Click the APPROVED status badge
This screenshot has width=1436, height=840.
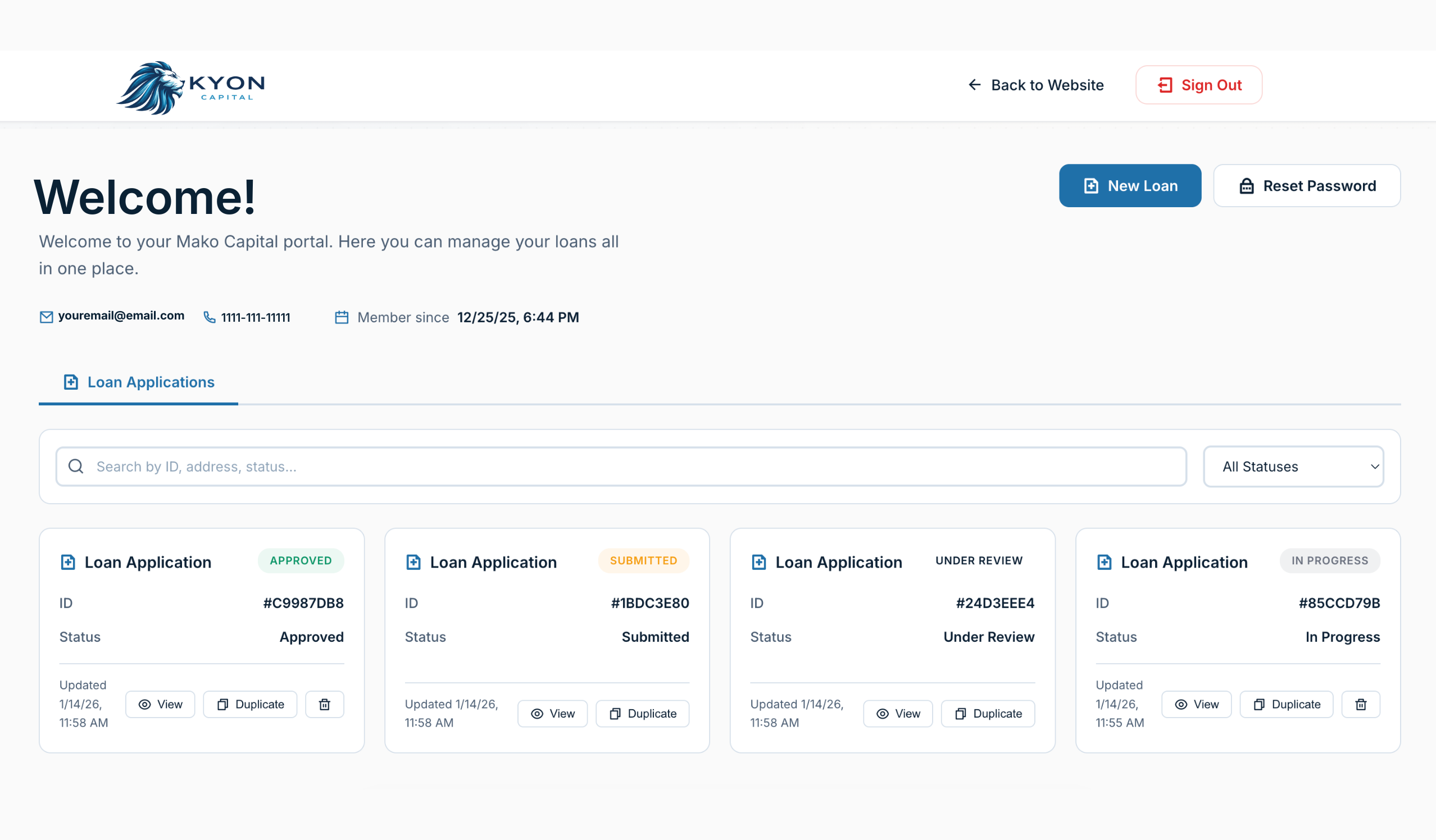pyautogui.click(x=301, y=560)
